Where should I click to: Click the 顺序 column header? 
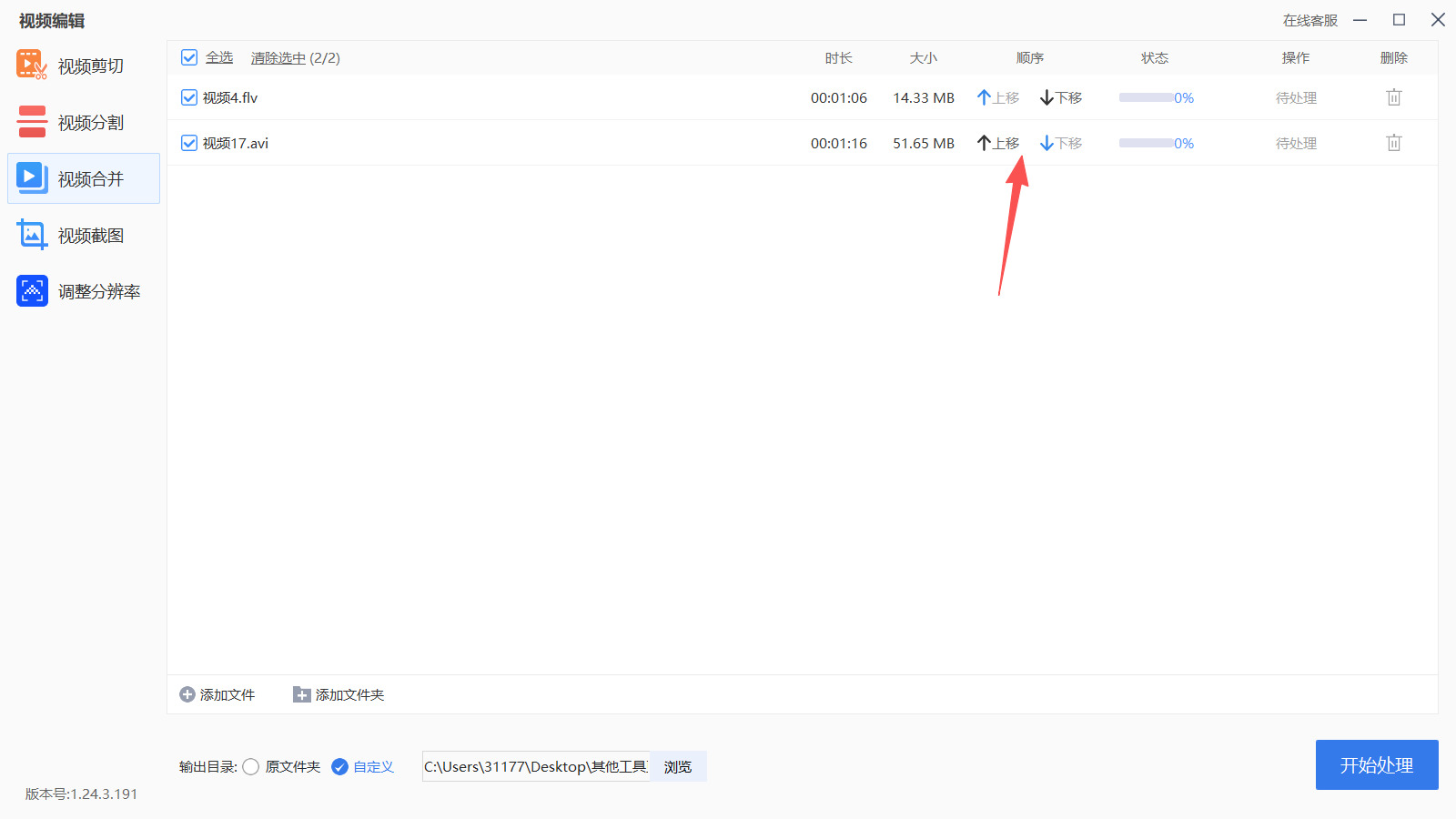(x=1030, y=58)
